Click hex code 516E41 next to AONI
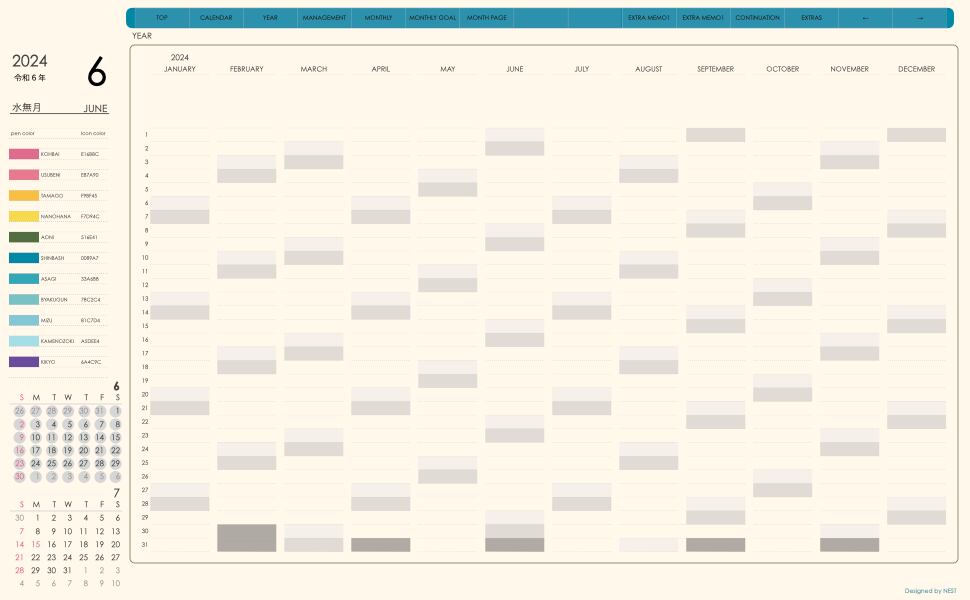 coord(89,238)
